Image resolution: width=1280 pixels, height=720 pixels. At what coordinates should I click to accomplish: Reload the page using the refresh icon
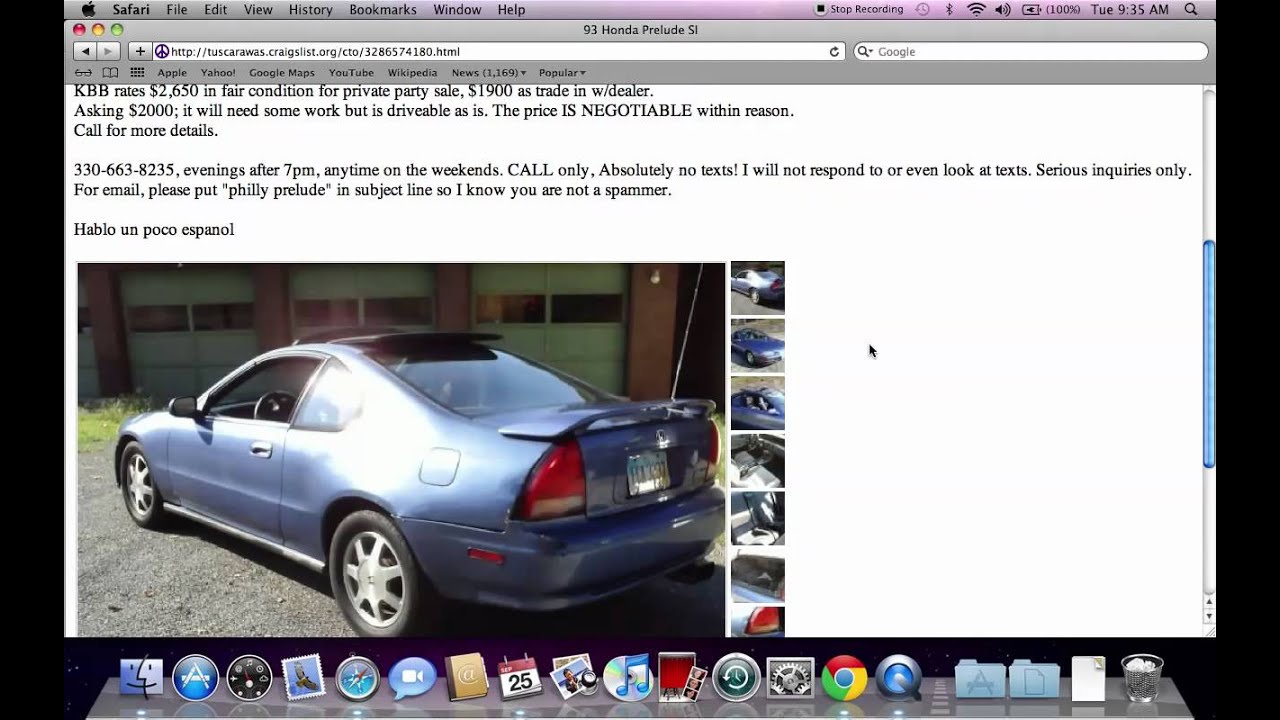834,52
